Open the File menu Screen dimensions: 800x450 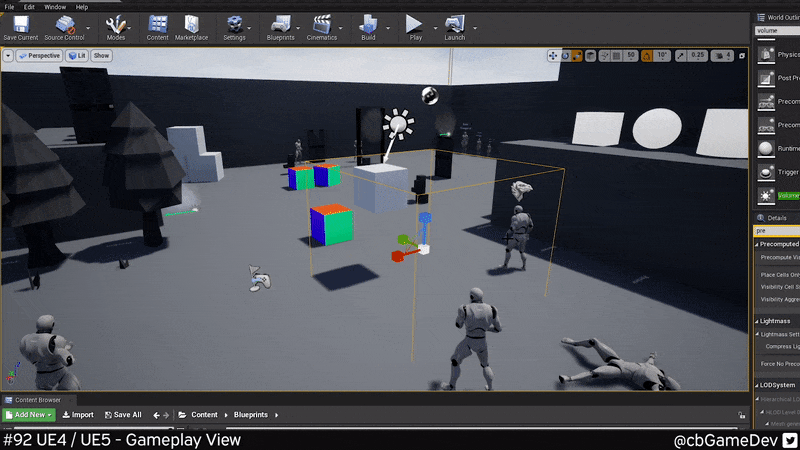9,7
